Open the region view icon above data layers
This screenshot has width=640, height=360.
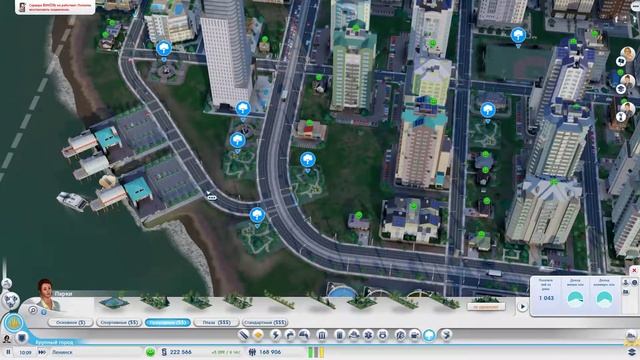(x=631, y=336)
